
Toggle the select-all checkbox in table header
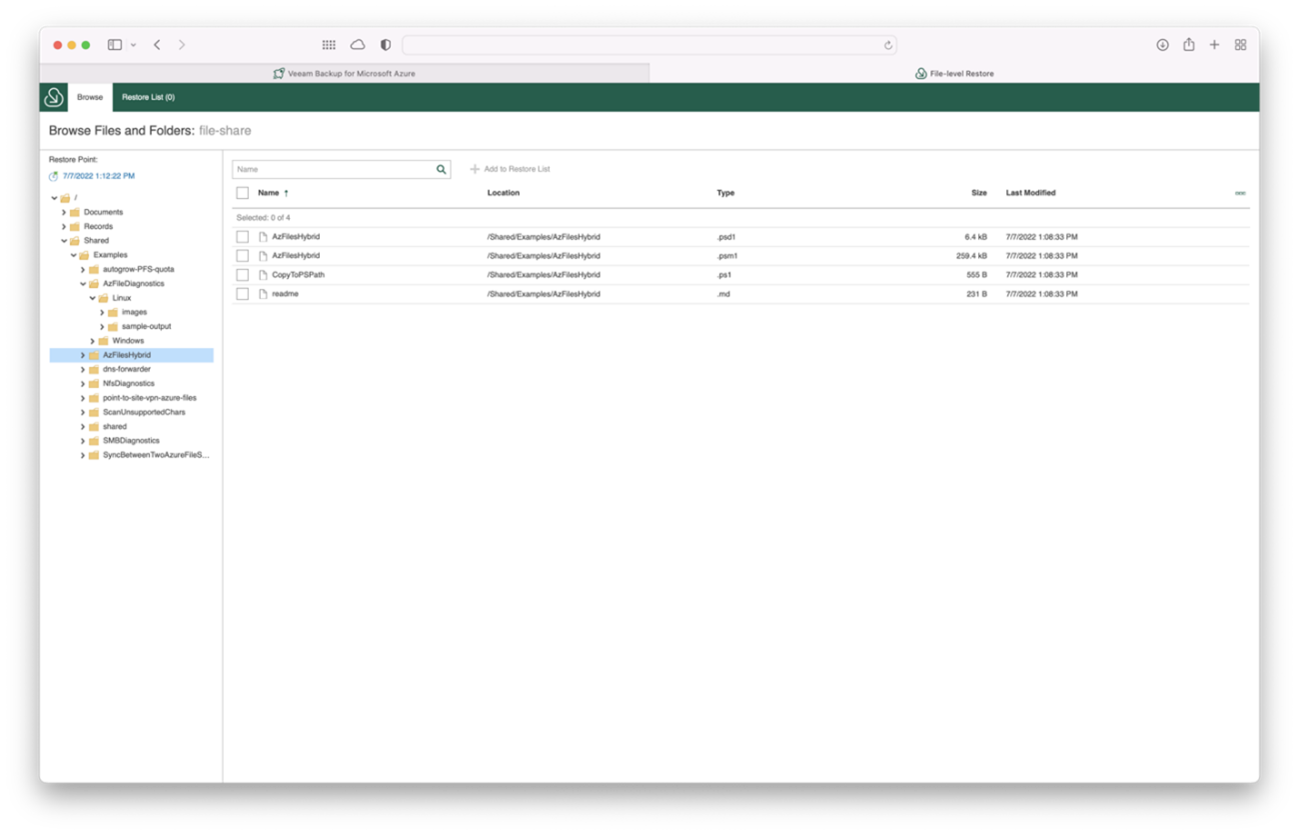click(242, 193)
